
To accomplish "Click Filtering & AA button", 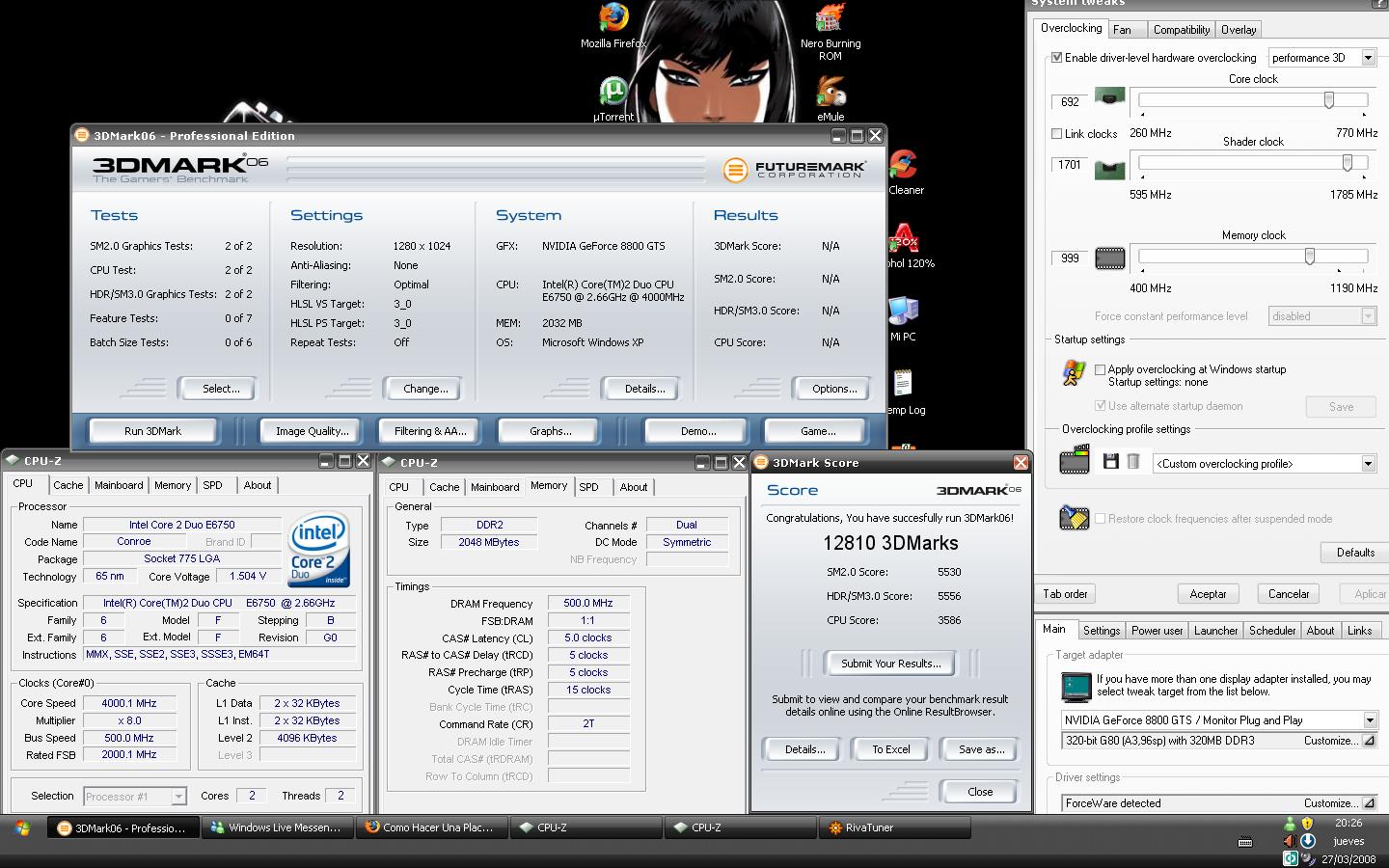I will pyautogui.click(x=430, y=431).
